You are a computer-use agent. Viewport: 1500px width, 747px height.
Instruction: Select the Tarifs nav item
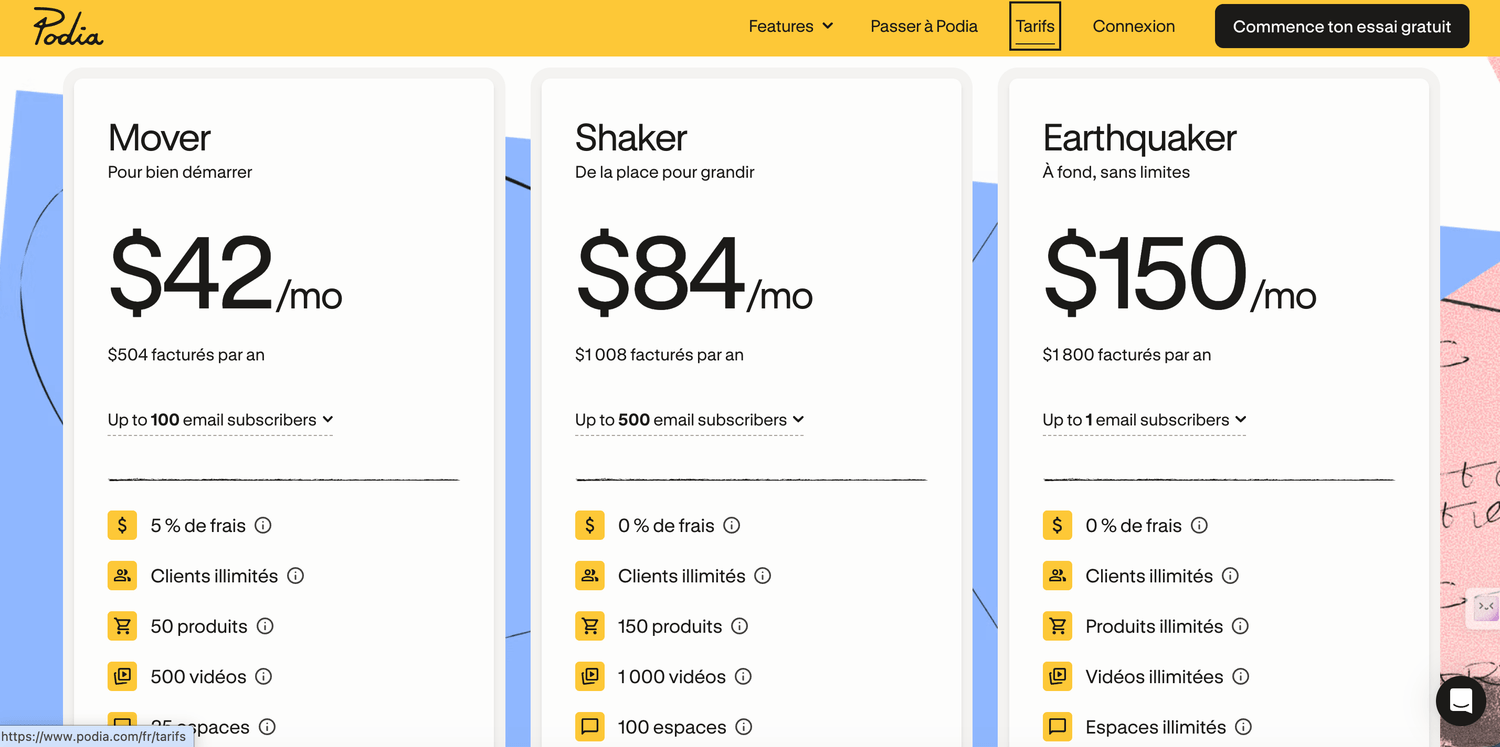(x=1035, y=27)
